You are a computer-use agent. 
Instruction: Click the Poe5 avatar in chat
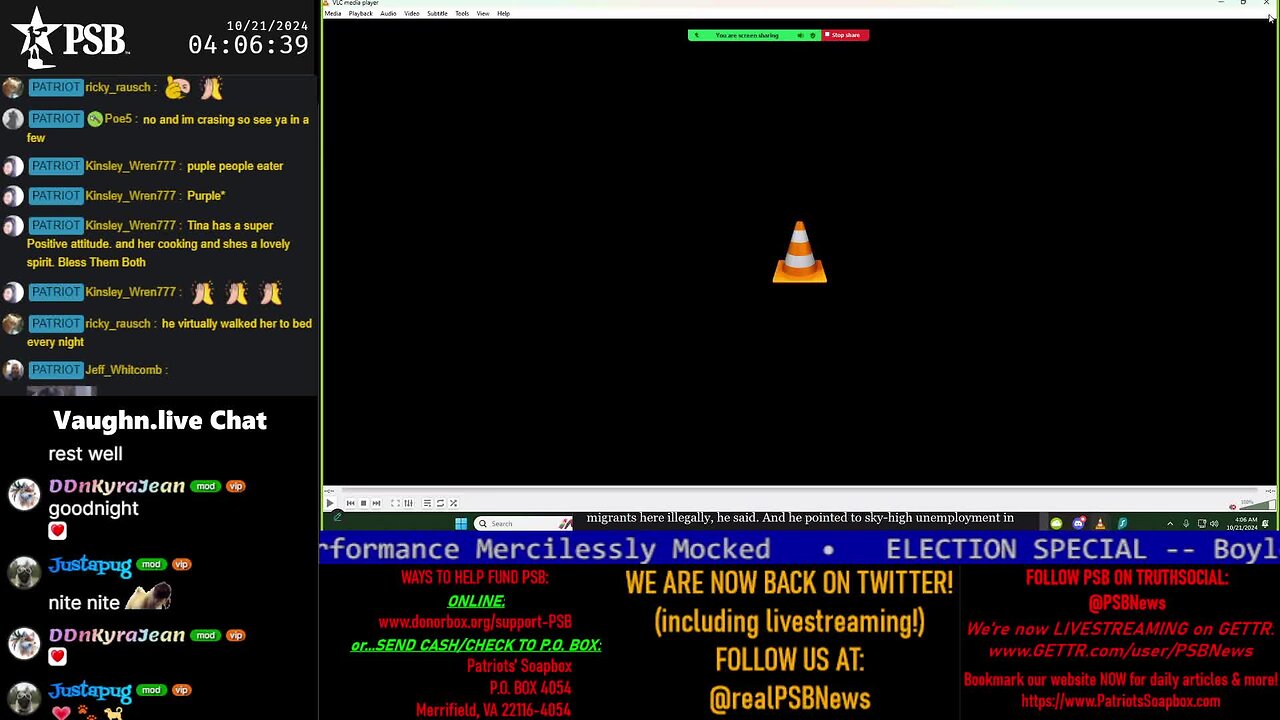12,119
